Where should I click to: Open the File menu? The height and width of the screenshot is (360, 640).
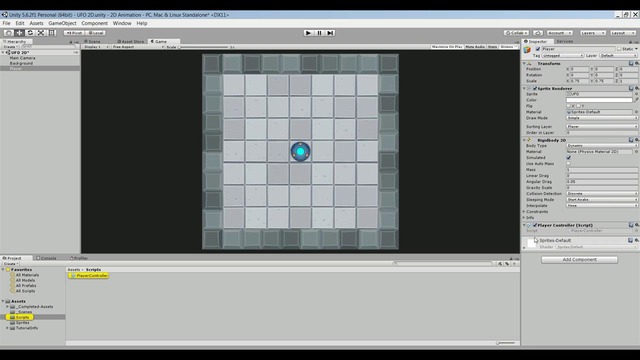click(7, 23)
